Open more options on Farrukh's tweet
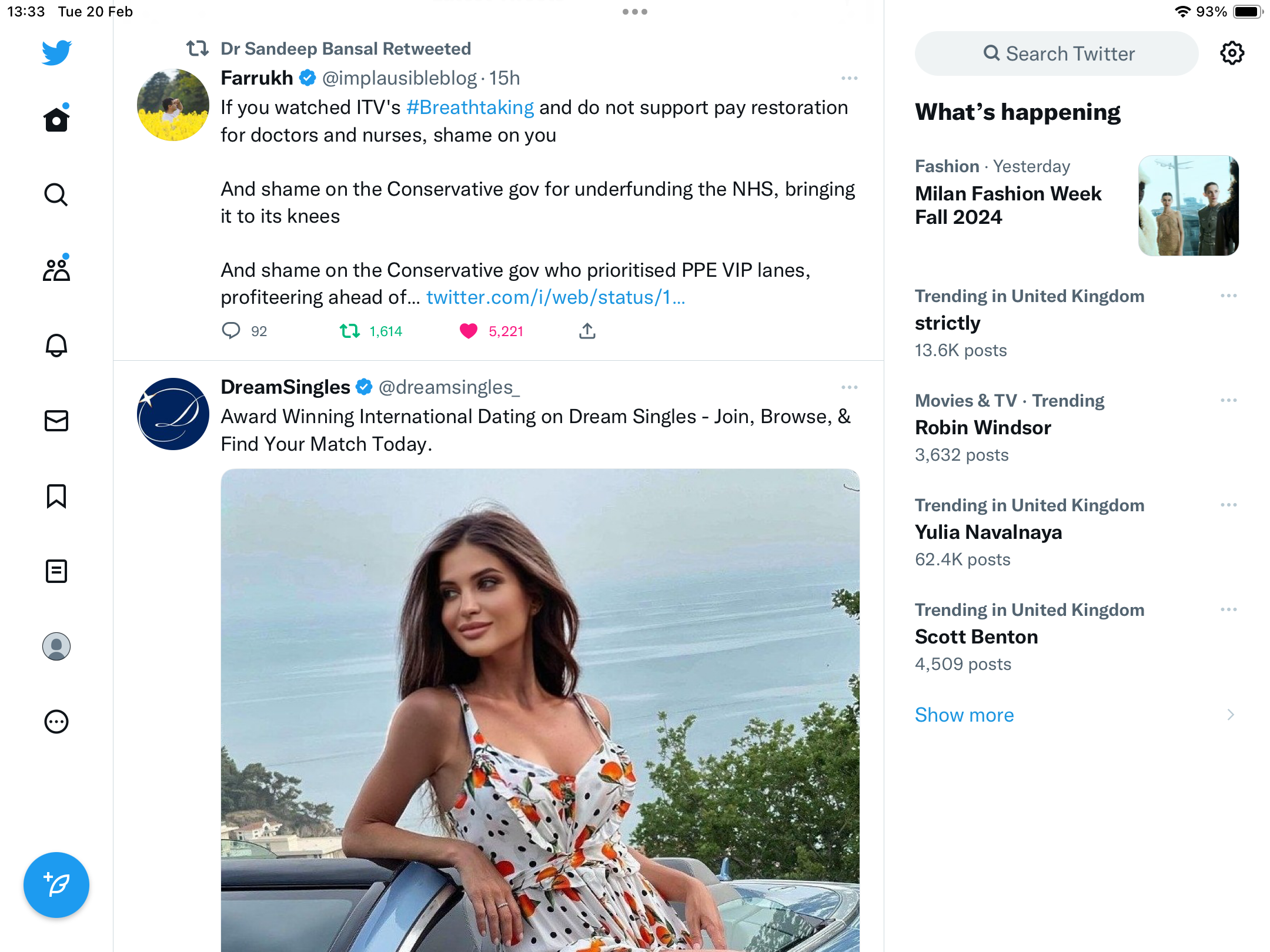Screen dimensions: 1270x952 point(850,78)
